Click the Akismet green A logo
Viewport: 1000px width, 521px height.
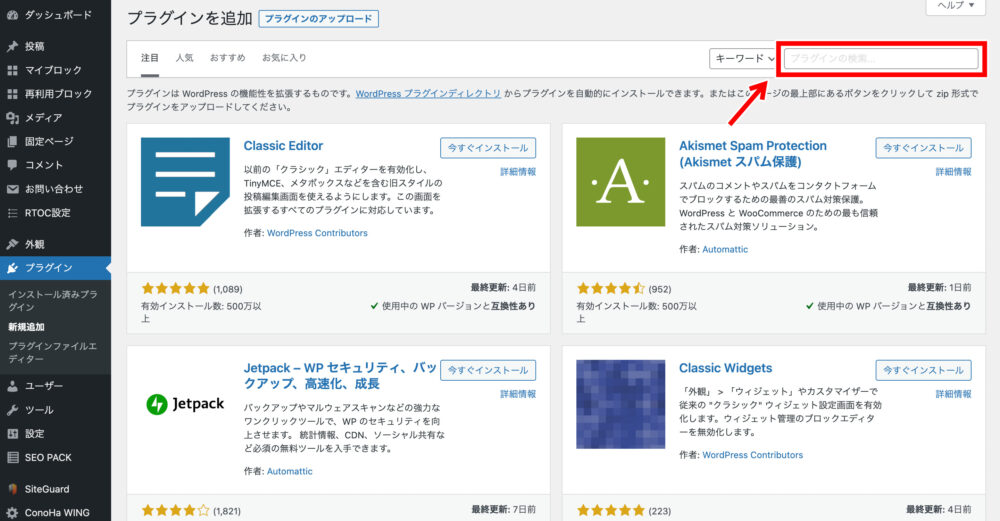tap(621, 182)
